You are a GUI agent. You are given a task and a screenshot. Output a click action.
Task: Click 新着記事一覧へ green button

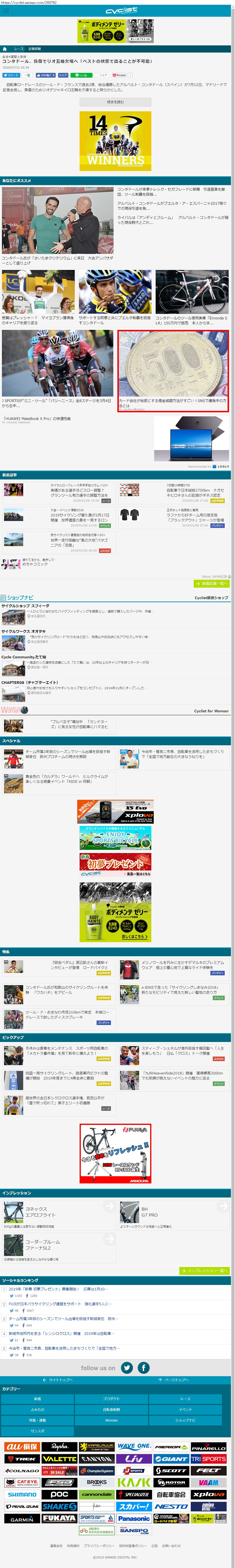coord(211,584)
